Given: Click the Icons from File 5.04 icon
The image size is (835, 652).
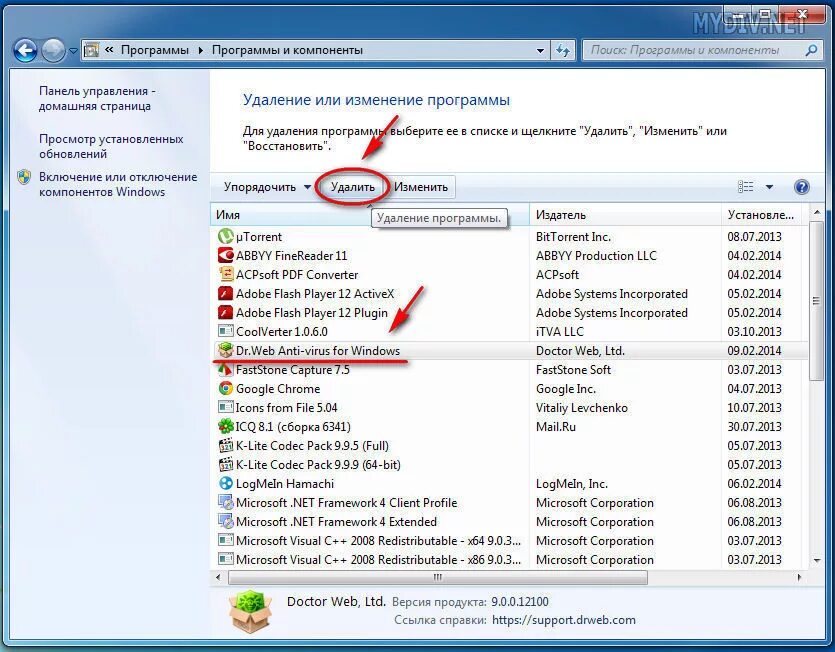Looking at the screenshot, I should [x=226, y=408].
